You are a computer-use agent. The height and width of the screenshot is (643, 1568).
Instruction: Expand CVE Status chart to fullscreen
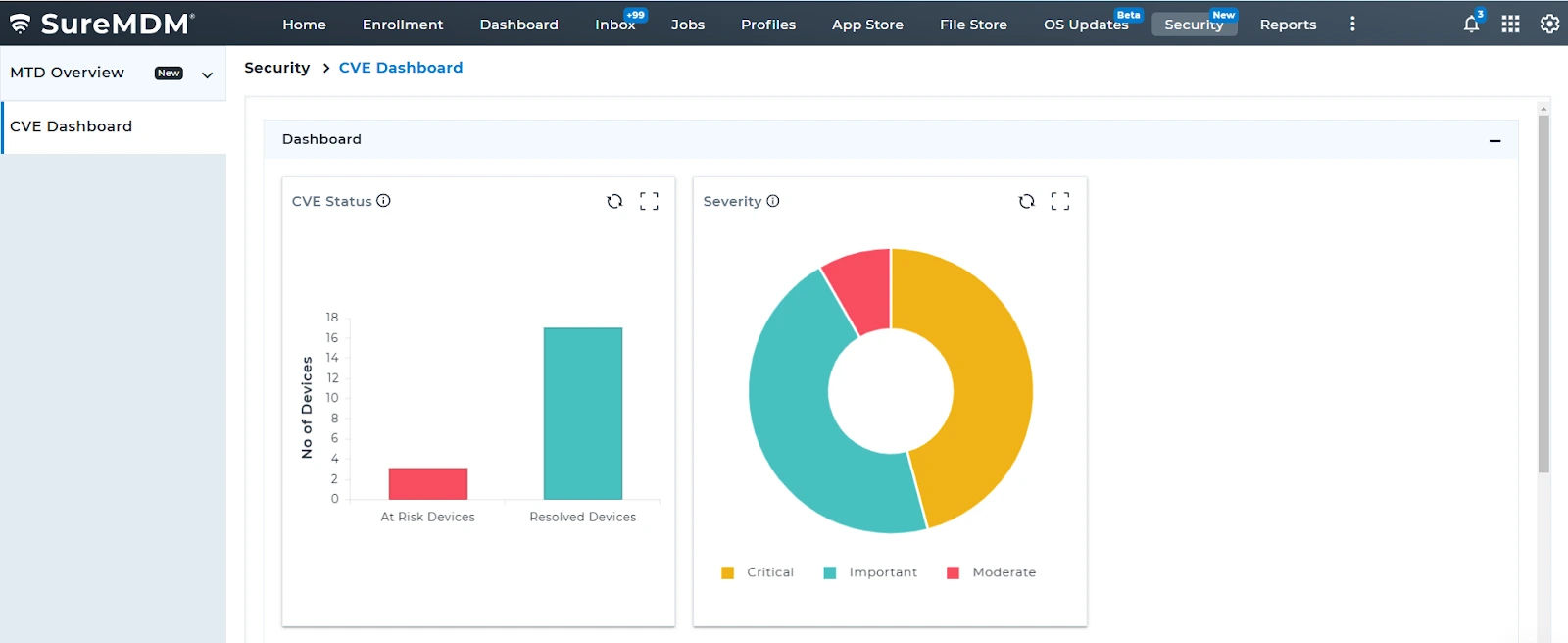click(649, 201)
